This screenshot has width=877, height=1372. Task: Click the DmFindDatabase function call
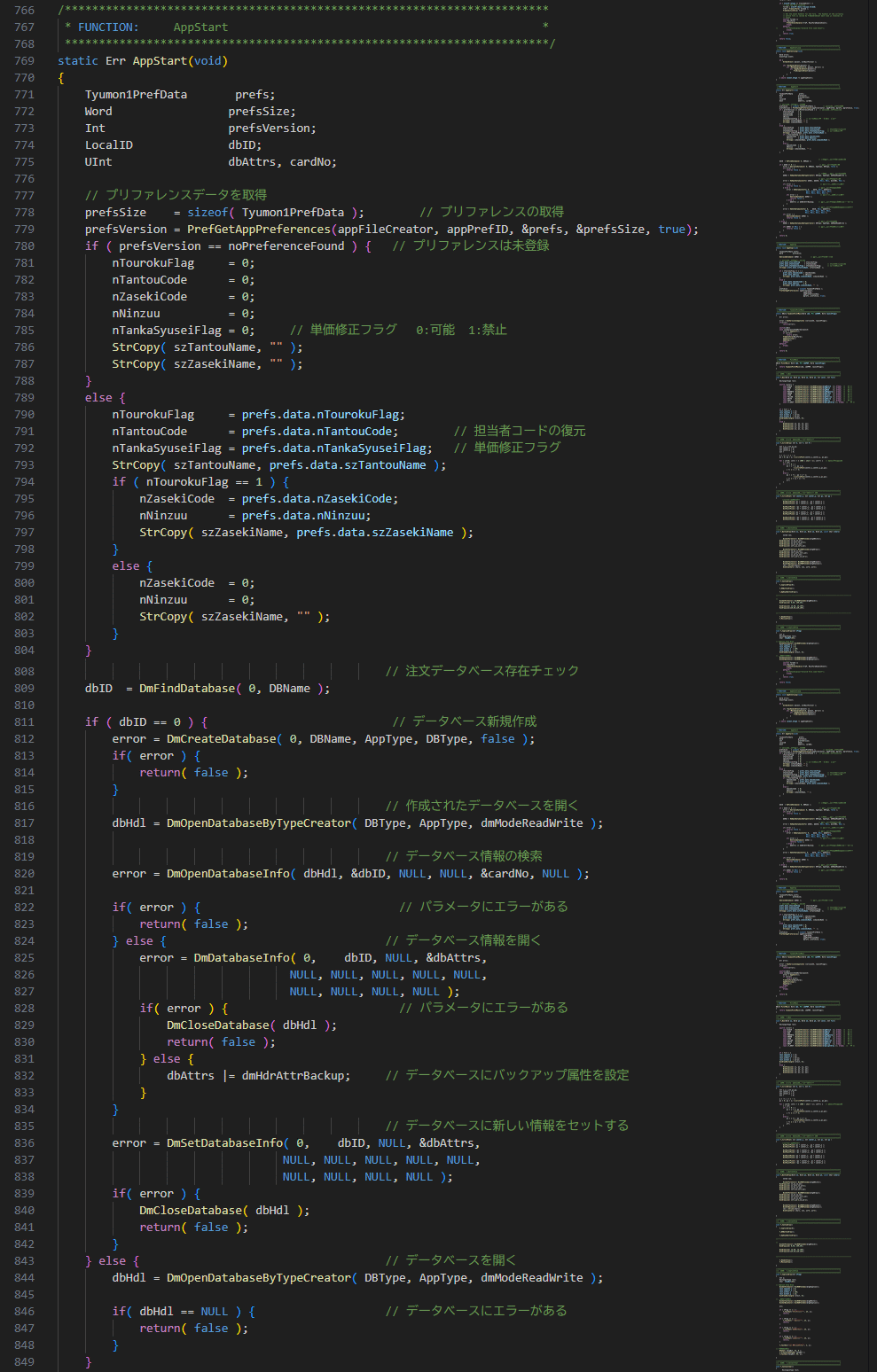187,689
